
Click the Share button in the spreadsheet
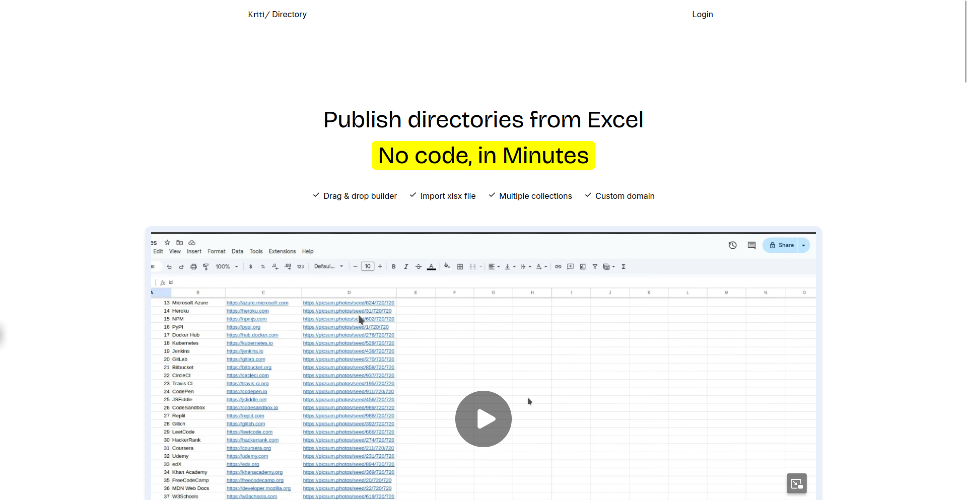(781, 245)
